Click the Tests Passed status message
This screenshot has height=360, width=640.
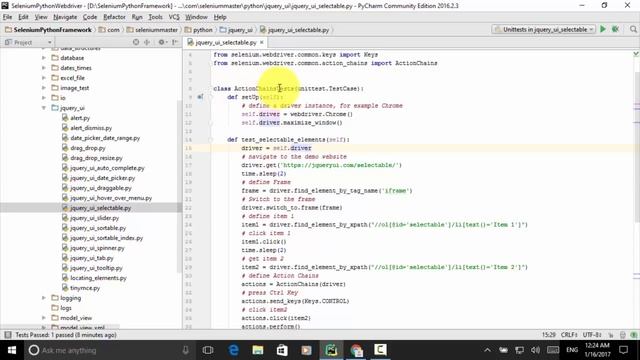pyautogui.click(x=66, y=335)
